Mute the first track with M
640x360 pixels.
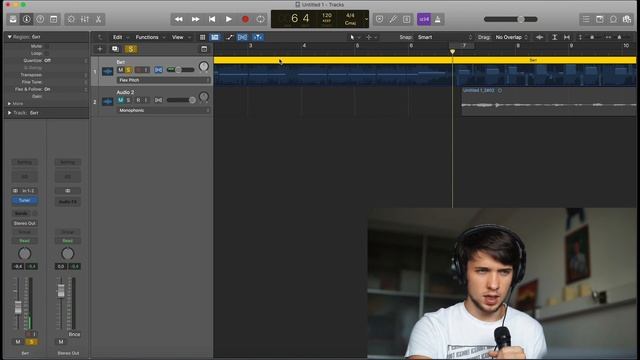120,70
